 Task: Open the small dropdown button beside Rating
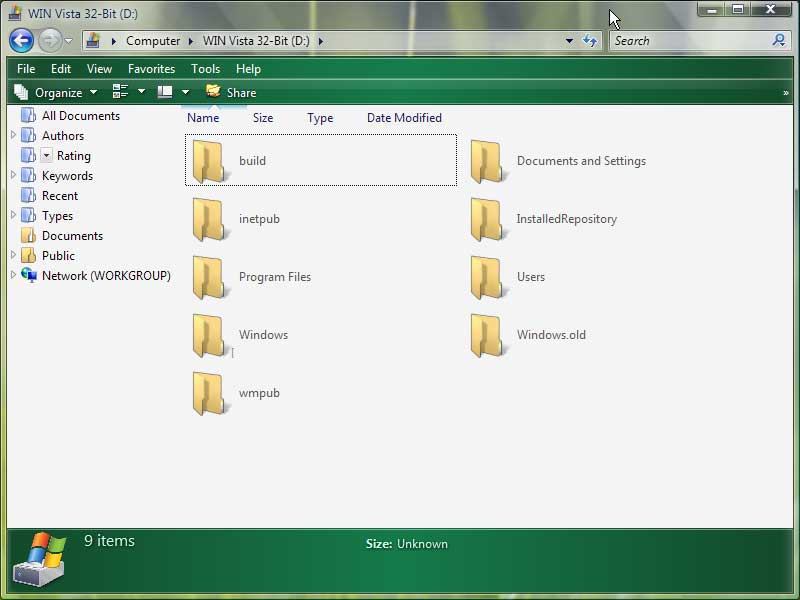(46, 155)
